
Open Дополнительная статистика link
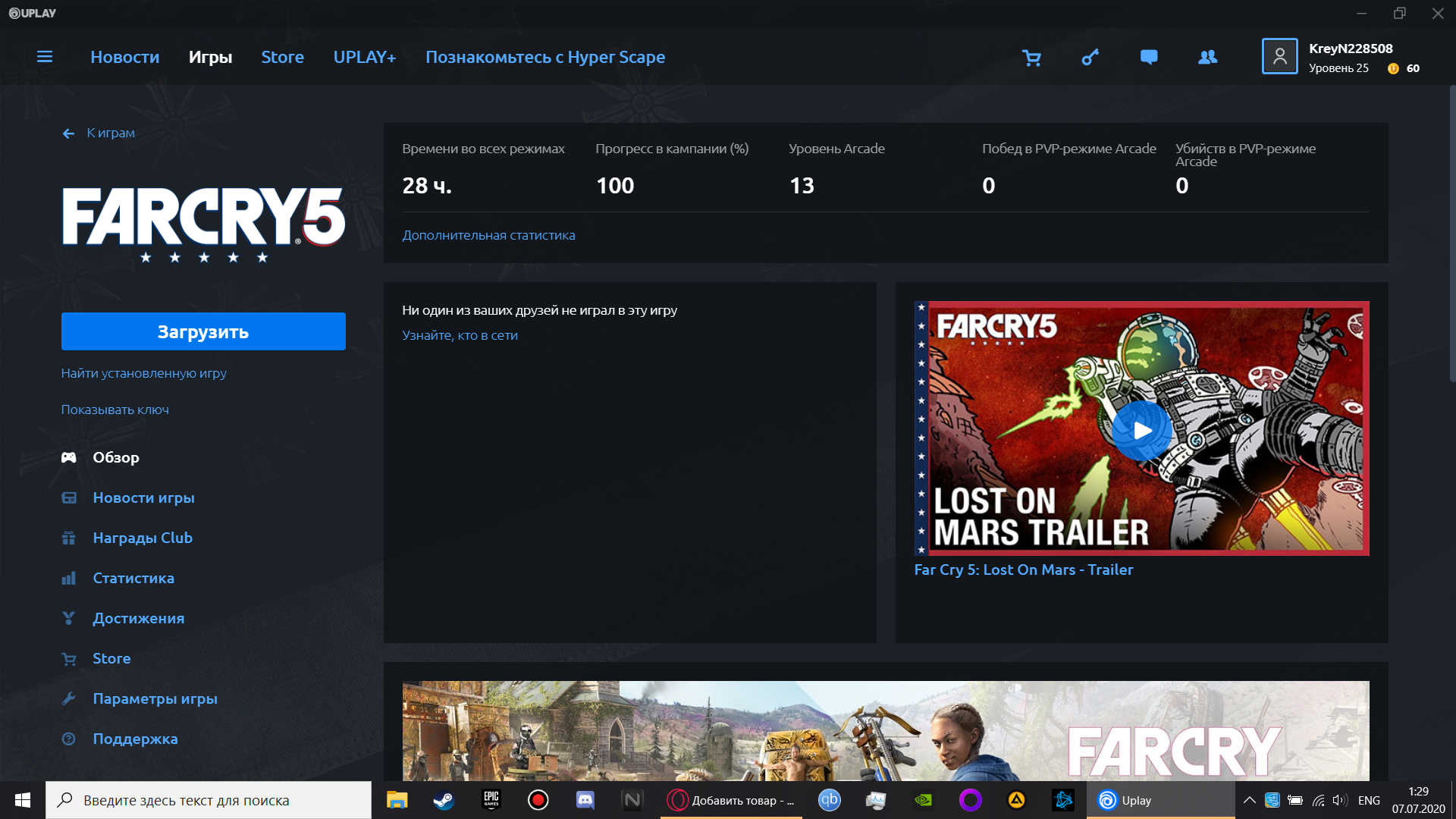[x=488, y=235]
